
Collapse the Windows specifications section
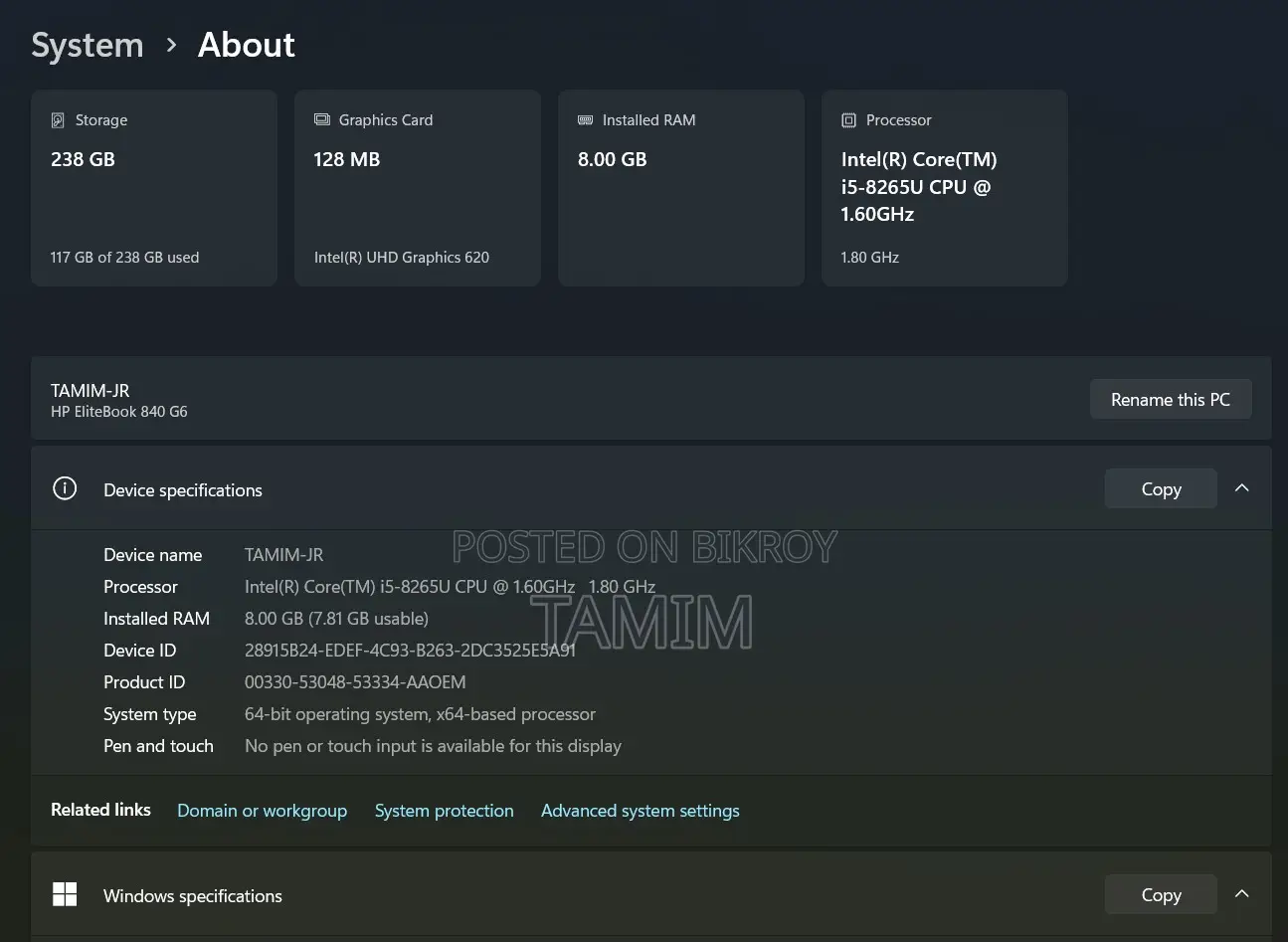click(1241, 894)
